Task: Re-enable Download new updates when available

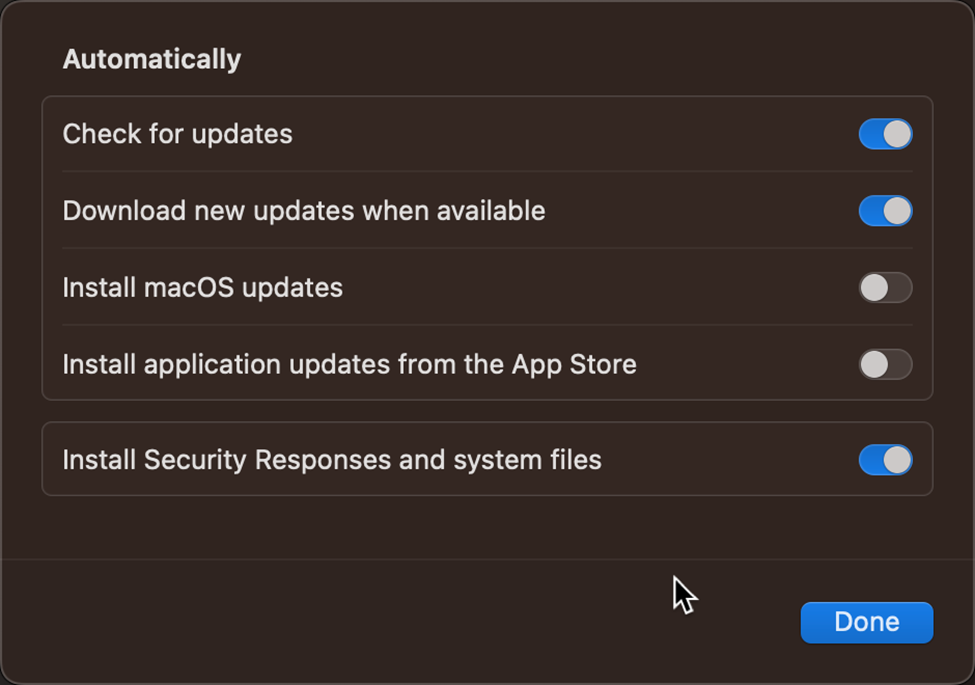Action: 885,211
